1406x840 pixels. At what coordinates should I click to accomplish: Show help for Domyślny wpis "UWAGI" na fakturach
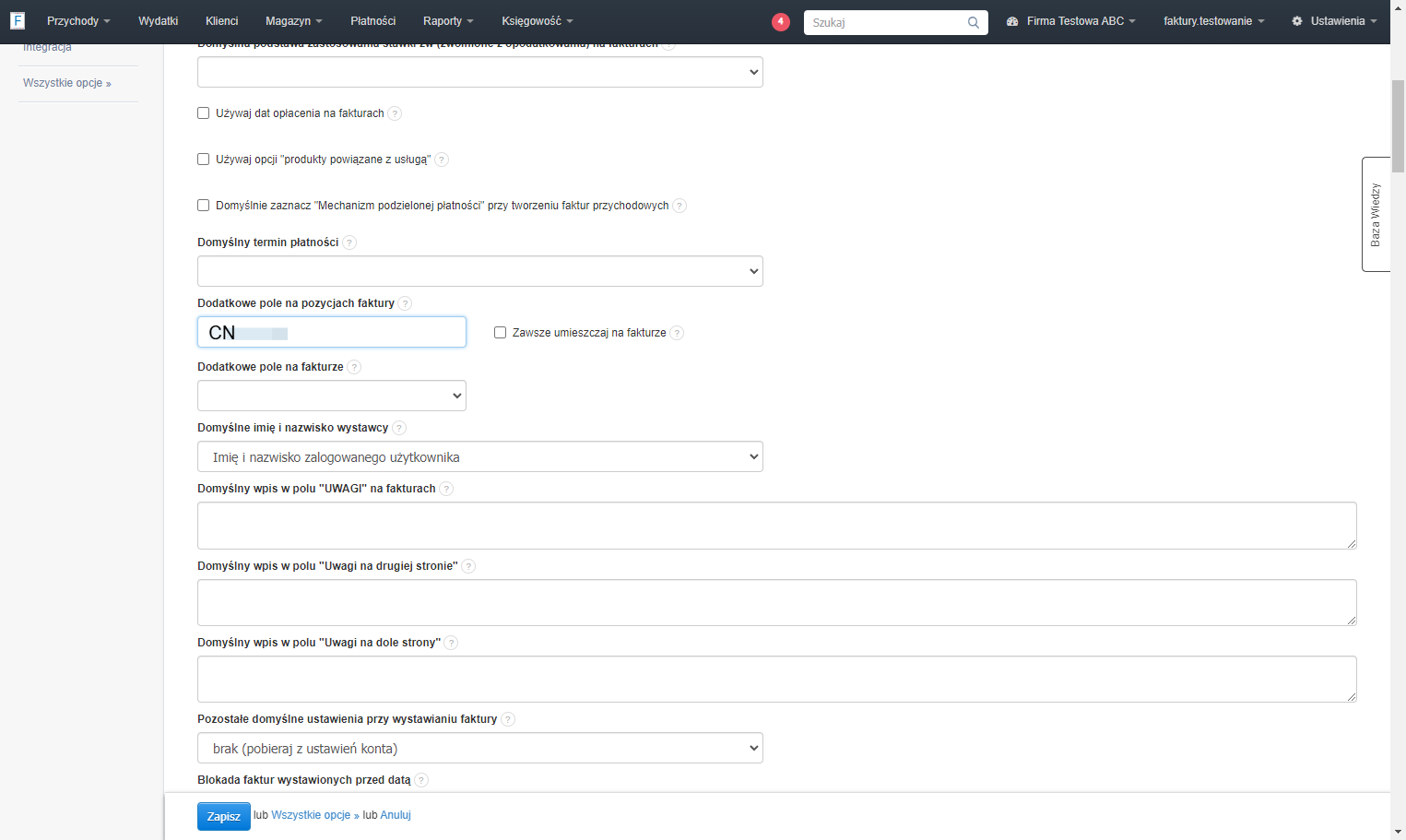pyautogui.click(x=446, y=489)
